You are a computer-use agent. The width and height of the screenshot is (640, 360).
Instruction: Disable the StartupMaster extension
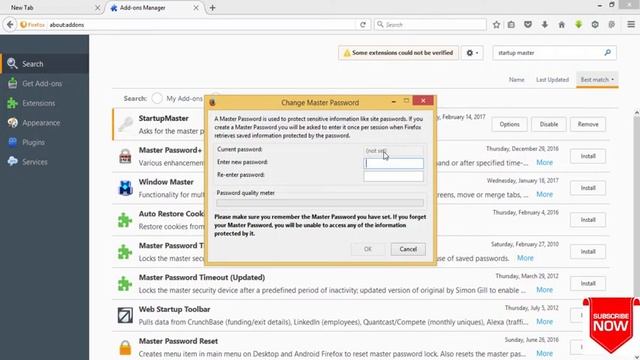[549, 124]
